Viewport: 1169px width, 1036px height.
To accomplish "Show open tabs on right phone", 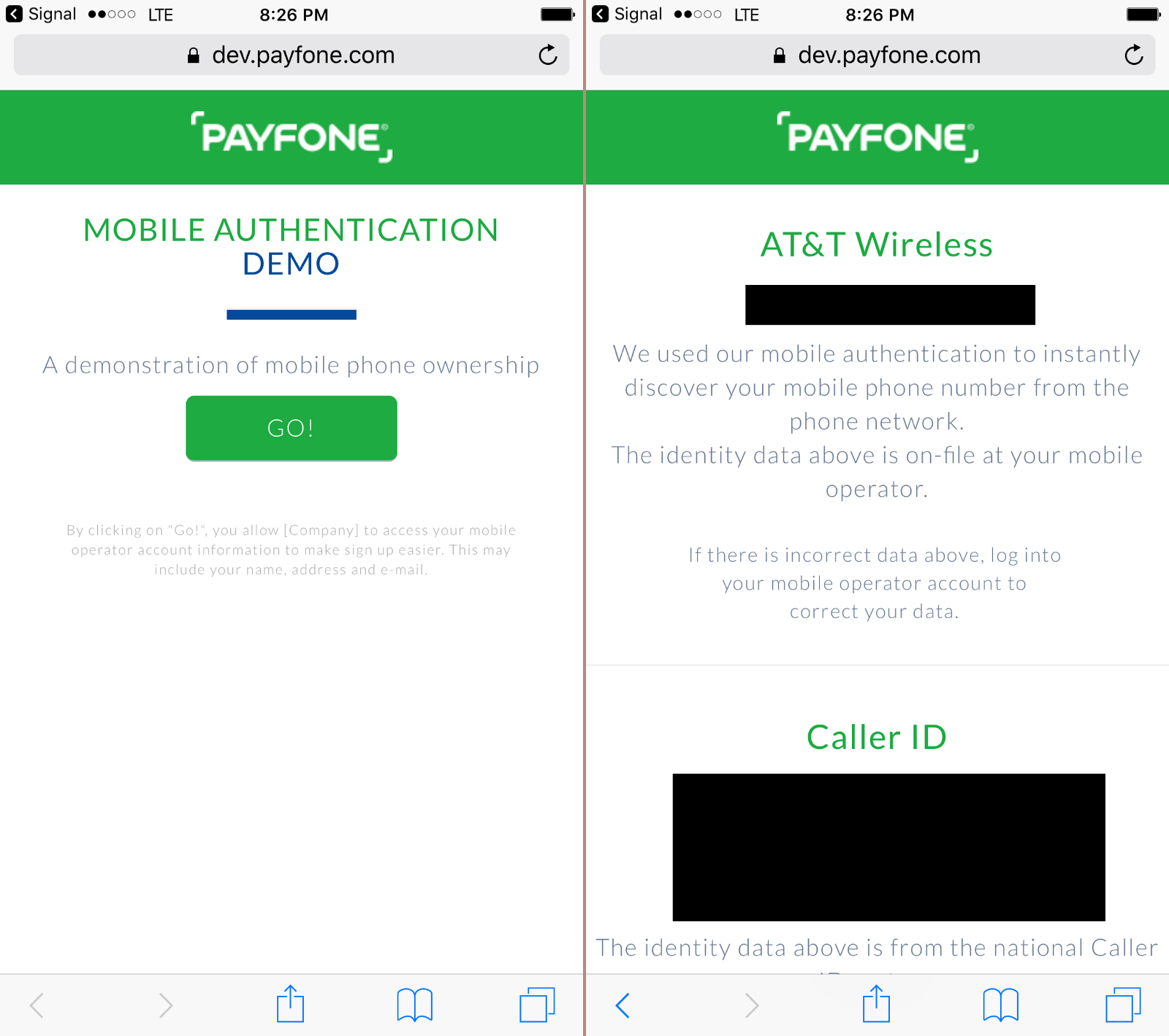I will (x=1123, y=1005).
